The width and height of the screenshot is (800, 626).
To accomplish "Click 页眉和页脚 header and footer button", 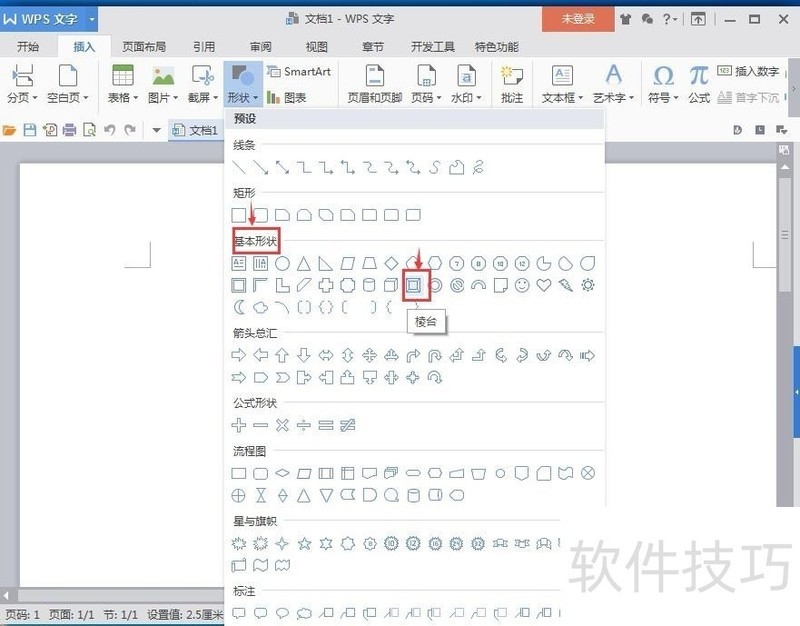I will pyautogui.click(x=374, y=83).
